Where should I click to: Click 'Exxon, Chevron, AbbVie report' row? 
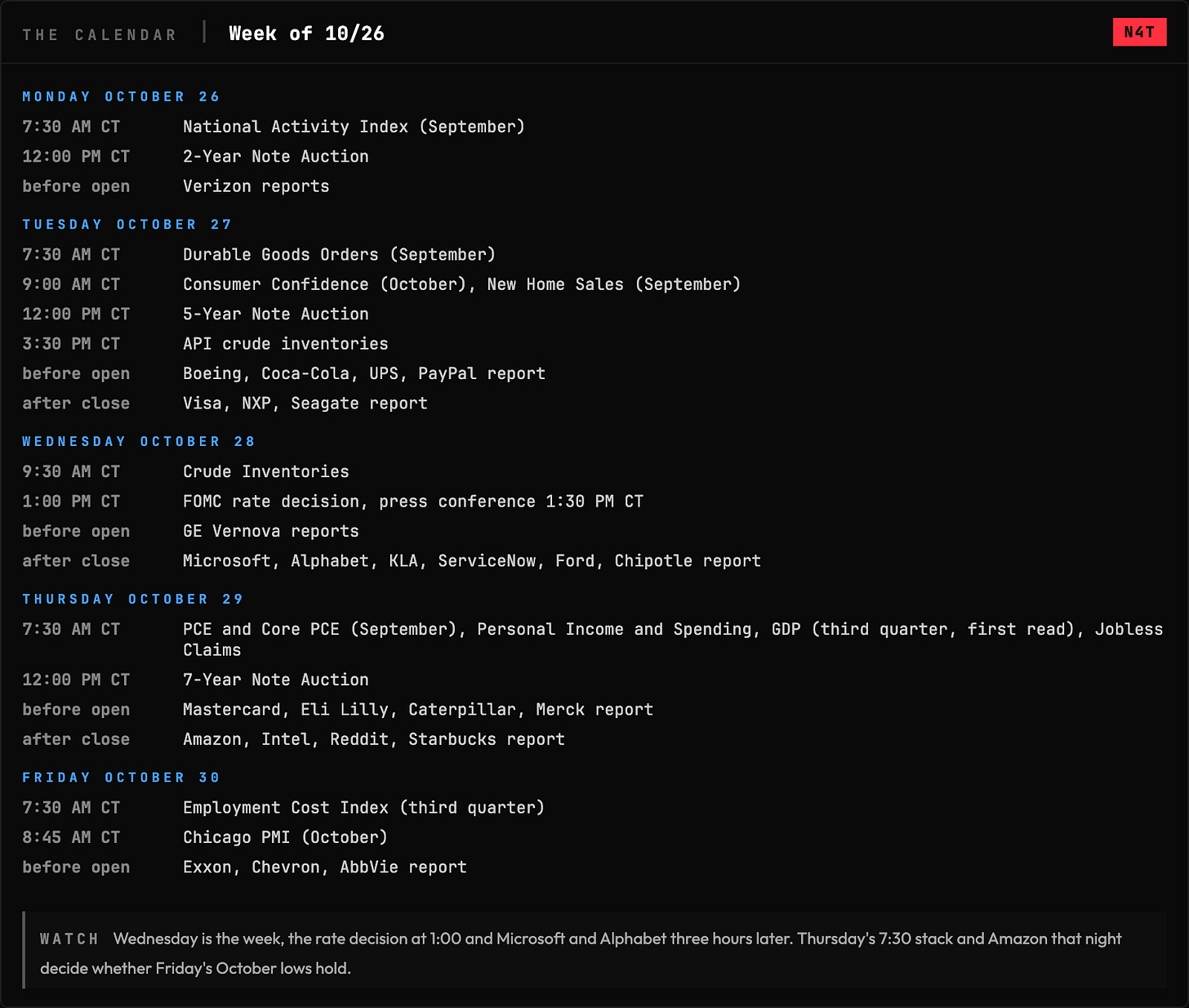324,868
